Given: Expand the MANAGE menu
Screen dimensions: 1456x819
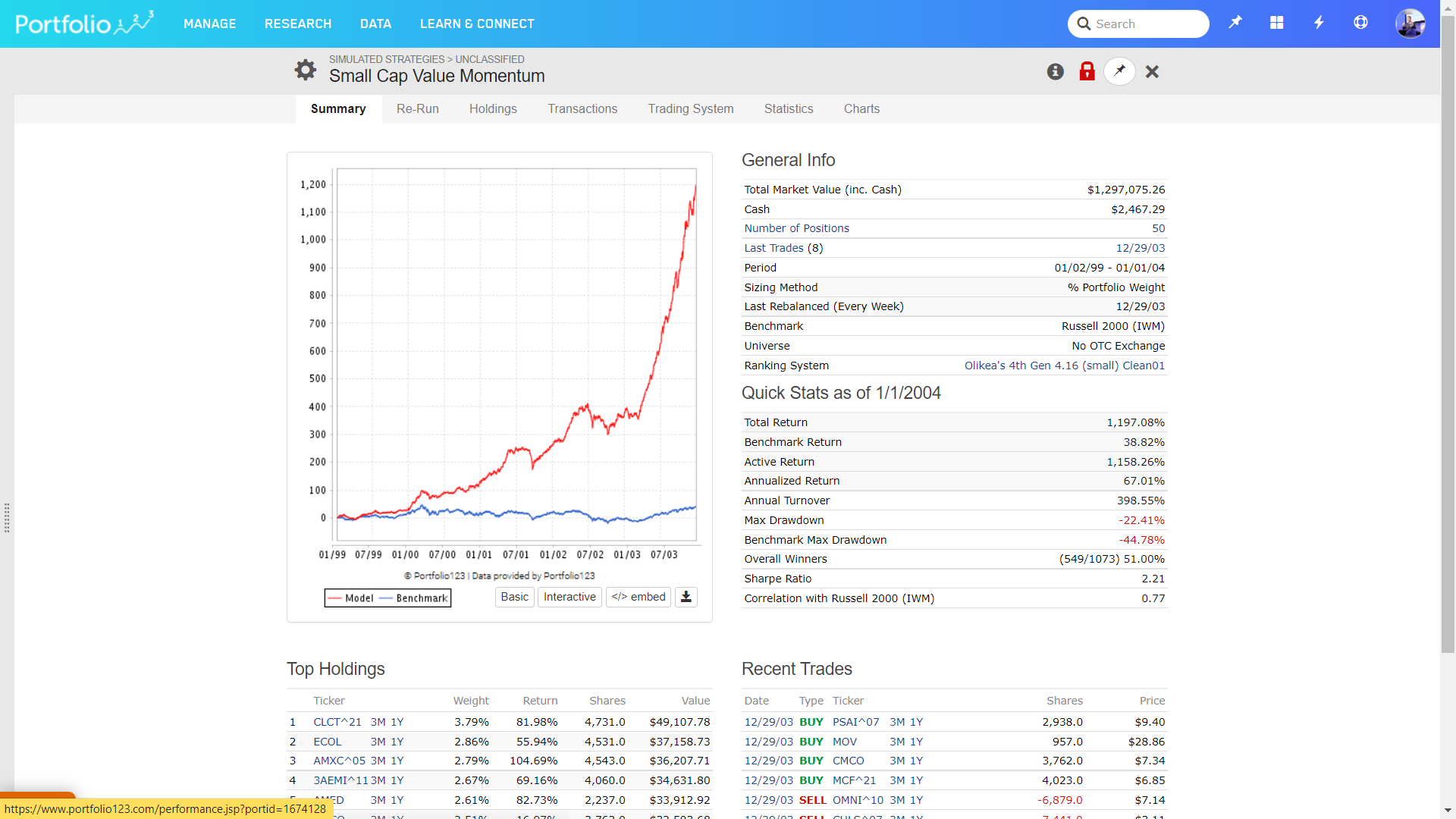Looking at the screenshot, I should [x=209, y=24].
